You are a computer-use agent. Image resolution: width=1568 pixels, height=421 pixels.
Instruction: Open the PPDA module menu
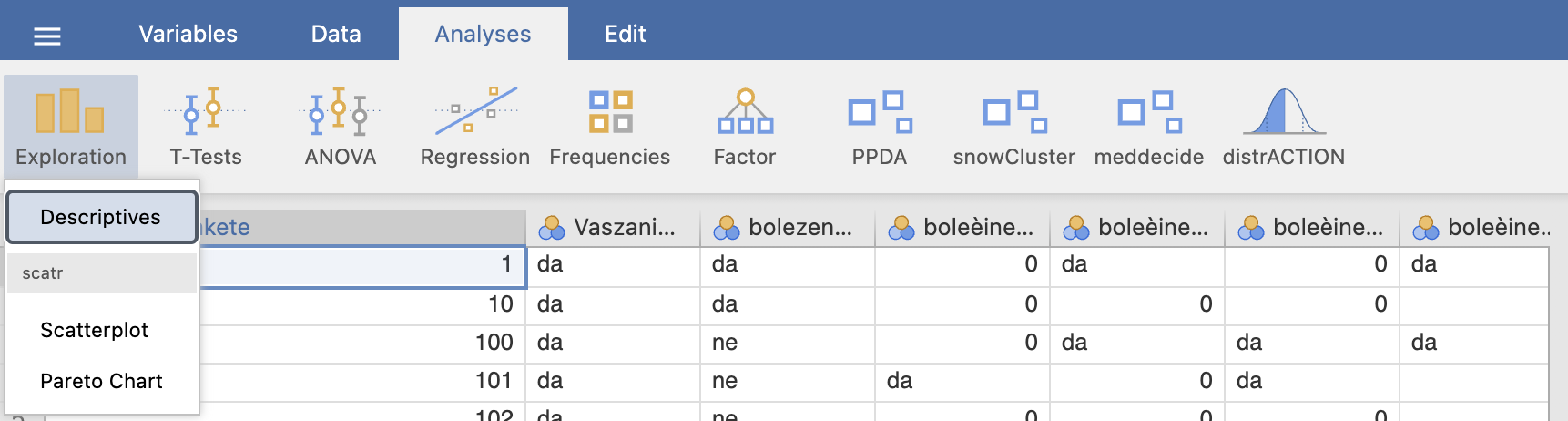(880, 127)
